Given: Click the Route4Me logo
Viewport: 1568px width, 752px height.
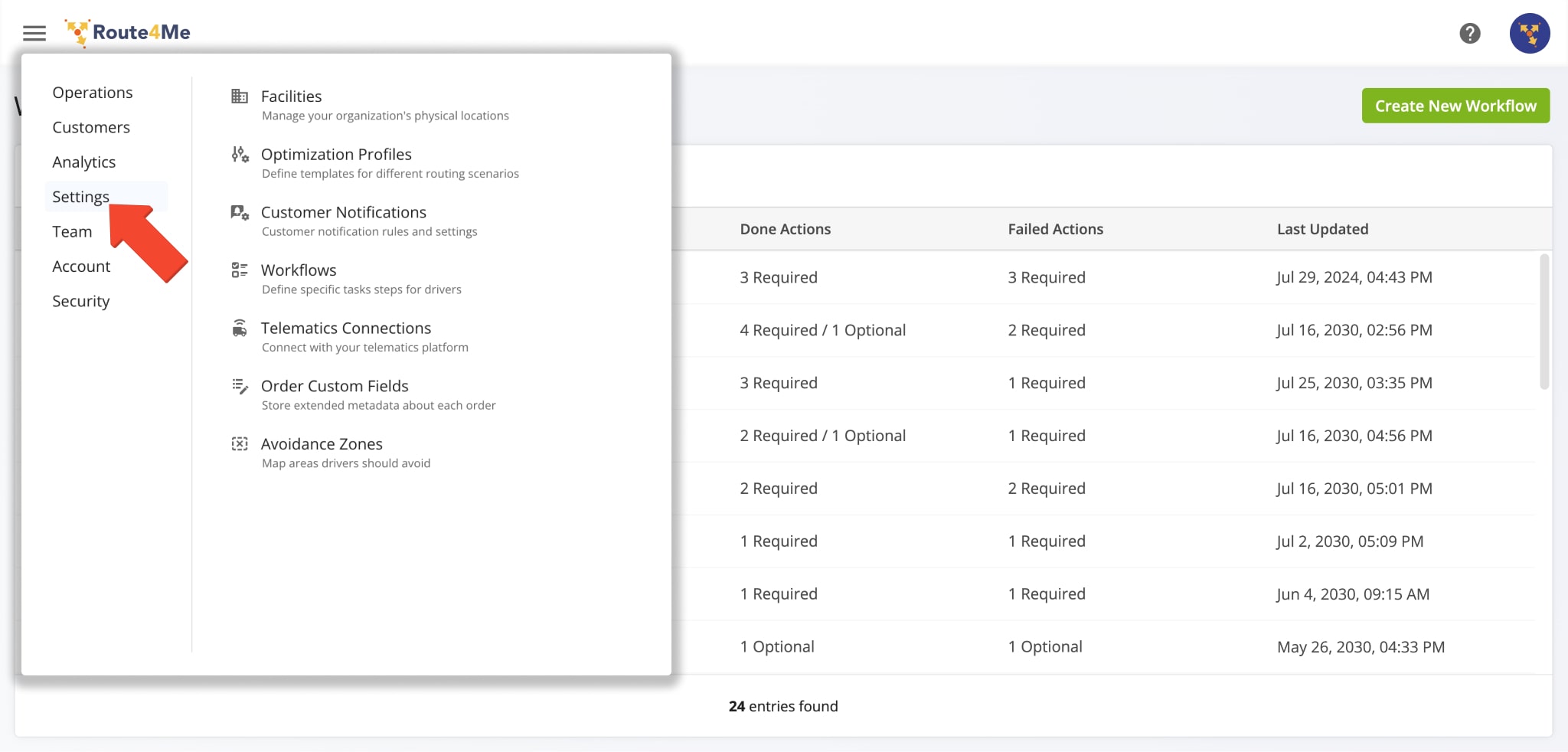Looking at the screenshot, I should click(x=127, y=33).
